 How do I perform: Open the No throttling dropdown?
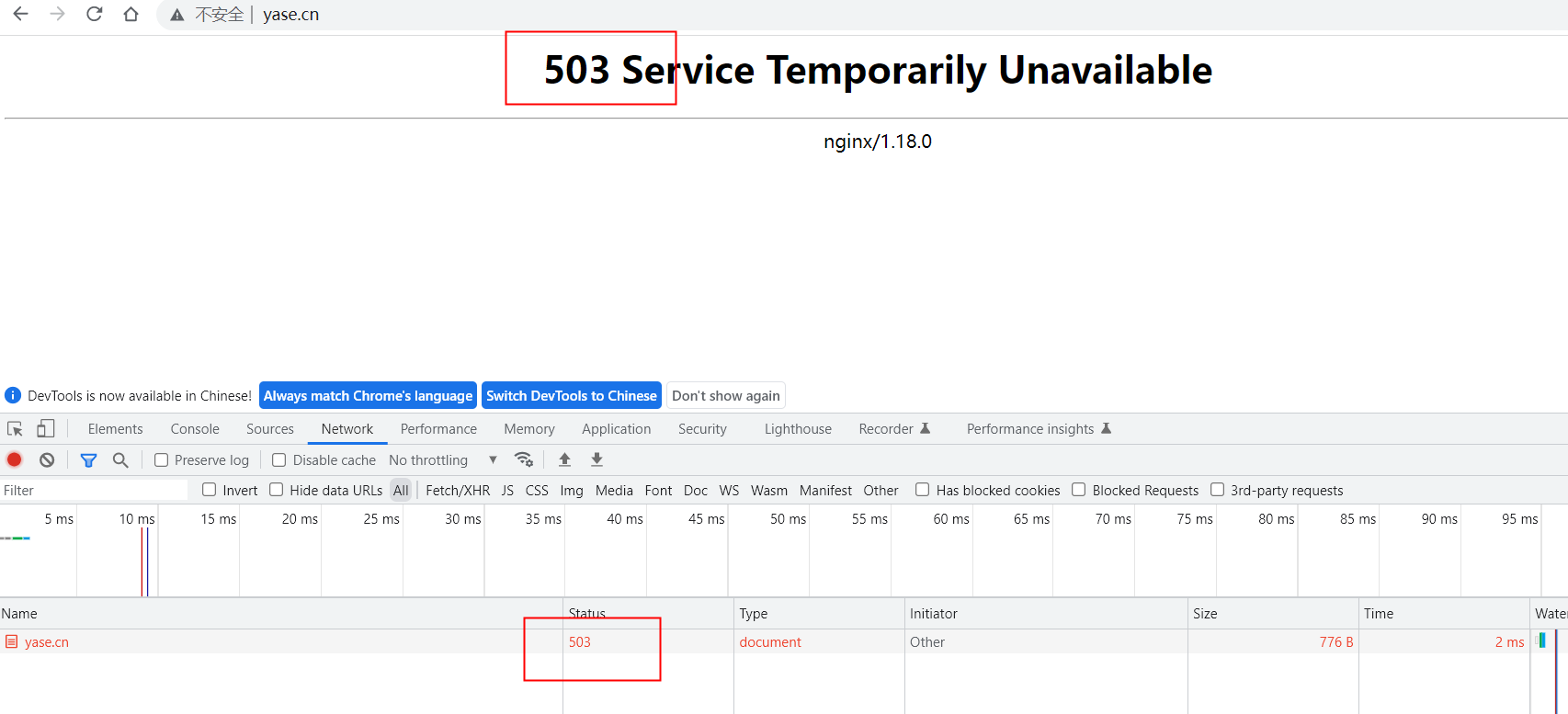(x=443, y=460)
